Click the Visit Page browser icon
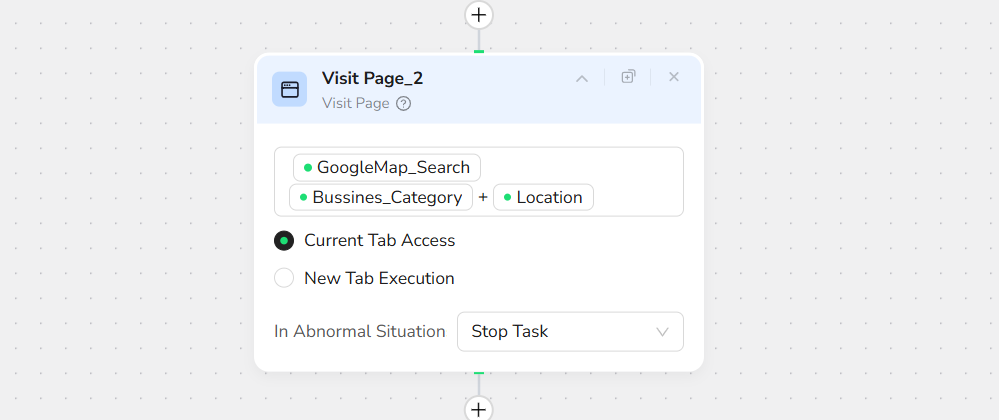The width and height of the screenshot is (999, 420). pyautogui.click(x=290, y=89)
